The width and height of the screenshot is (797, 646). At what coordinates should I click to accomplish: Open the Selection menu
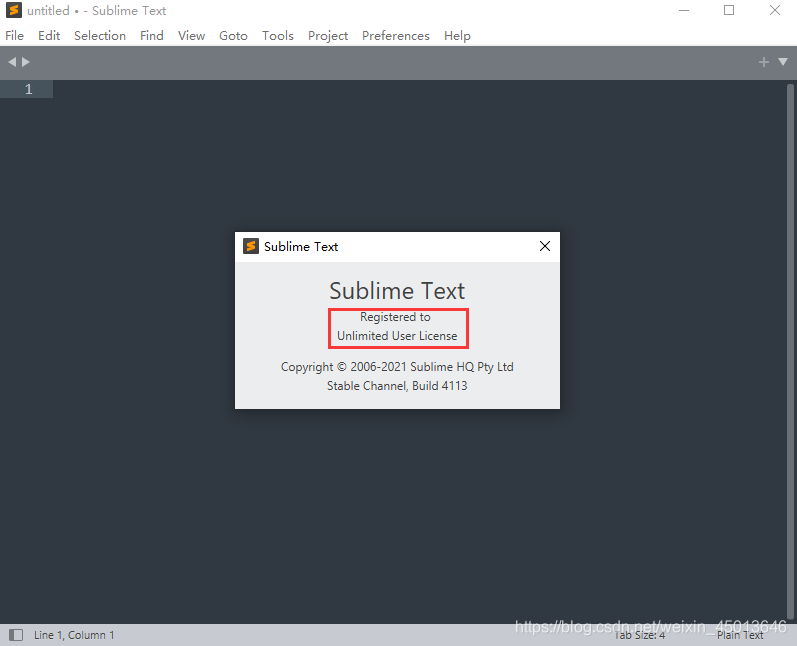point(100,36)
